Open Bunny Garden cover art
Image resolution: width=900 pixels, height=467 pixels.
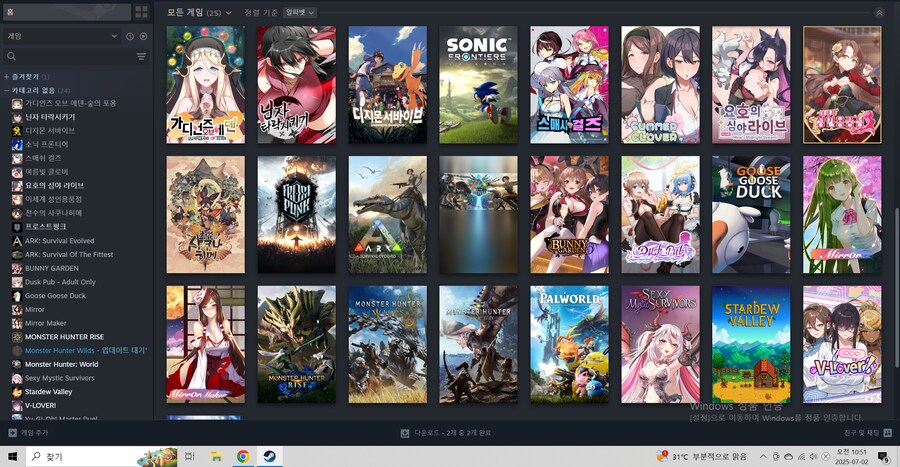(x=569, y=215)
